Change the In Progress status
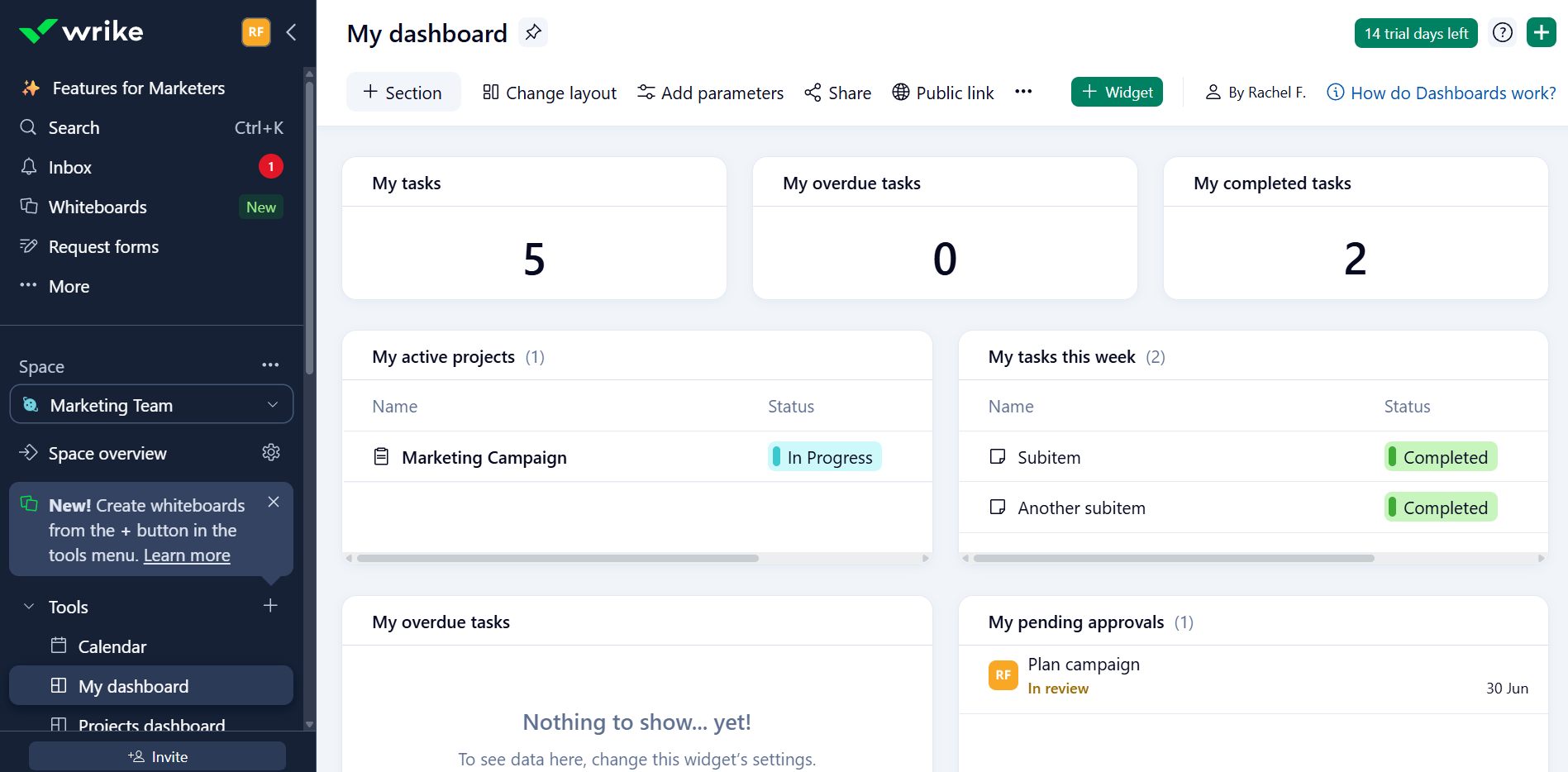Image resolution: width=1568 pixels, height=772 pixels. pyautogui.click(x=825, y=457)
